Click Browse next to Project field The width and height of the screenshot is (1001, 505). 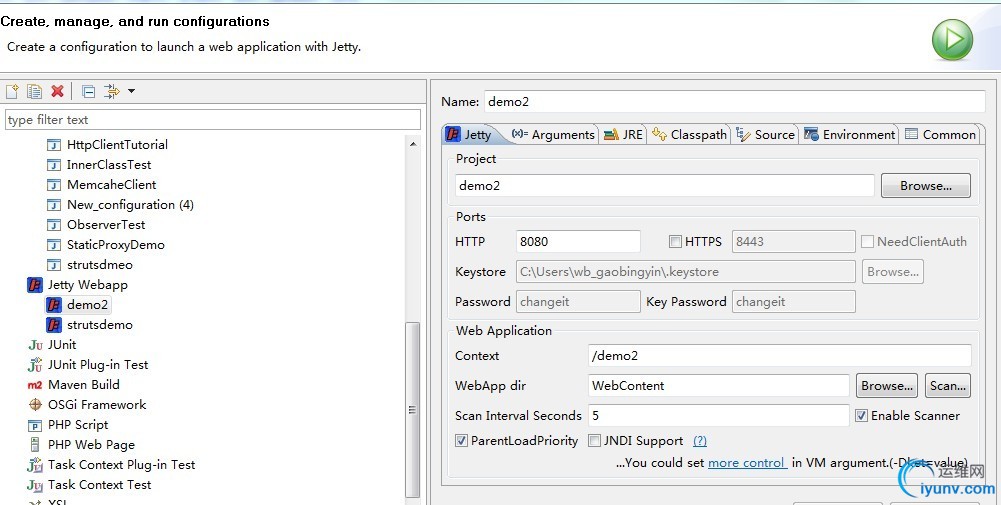925,186
